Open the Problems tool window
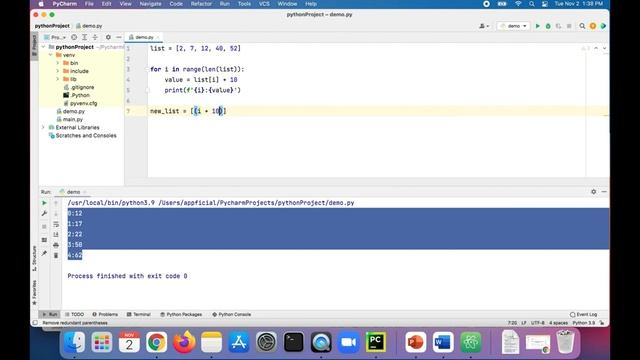 105,314
